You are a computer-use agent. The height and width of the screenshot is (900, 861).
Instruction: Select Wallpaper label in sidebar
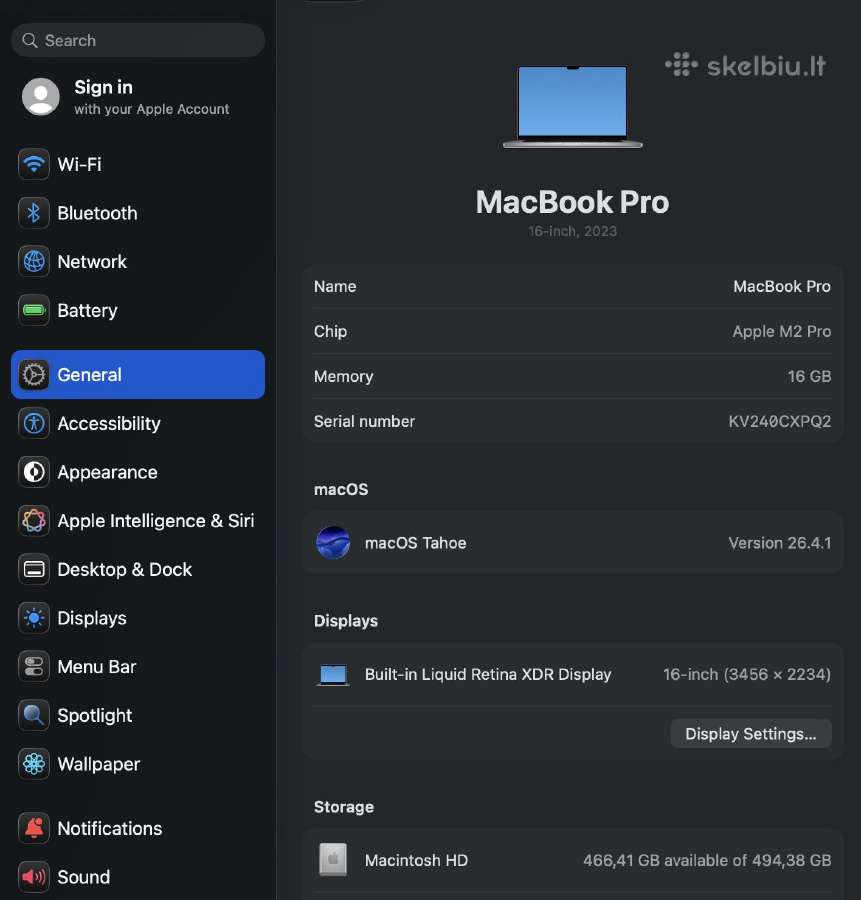point(99,764)
